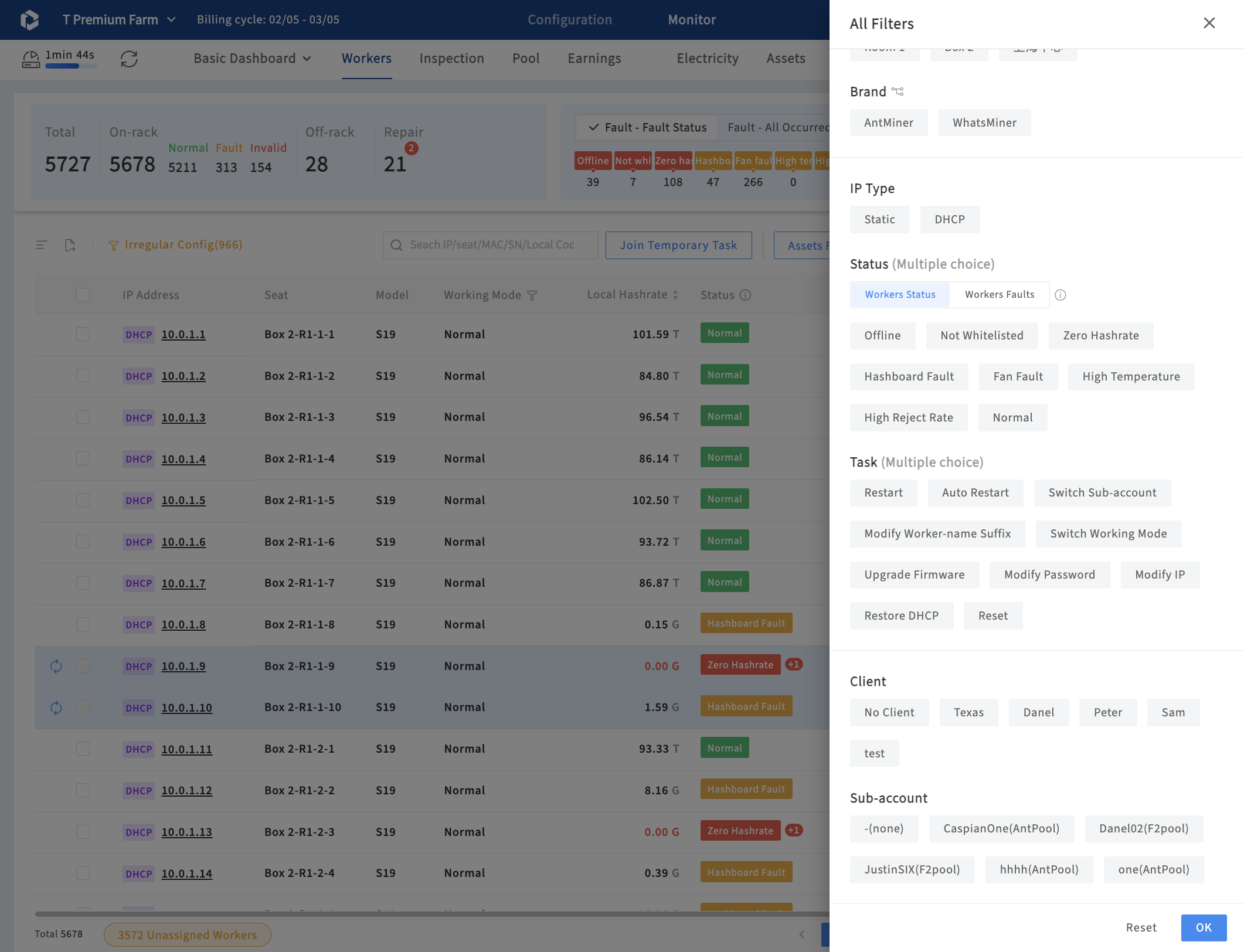Screen dimensions: 1244x952
Task: Go to the Earnings tab
Action: point(594,58)
